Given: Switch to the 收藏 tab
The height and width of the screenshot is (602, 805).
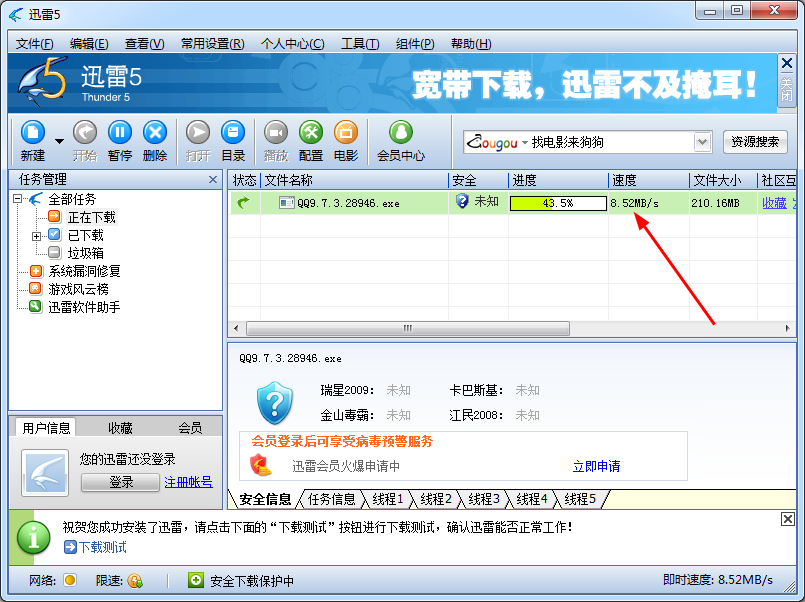Looking at the screenshot, I should pyautogui.click(x=121, y=428).
